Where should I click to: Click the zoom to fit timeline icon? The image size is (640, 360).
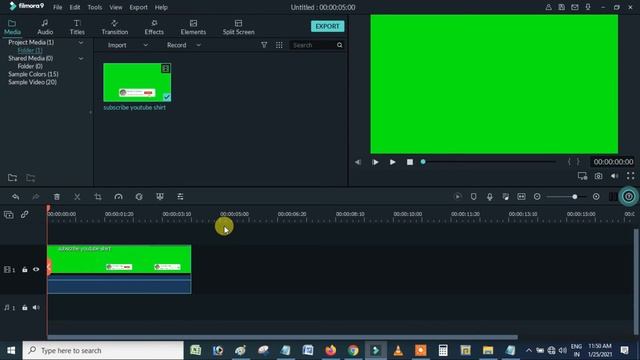coord(521,197)
